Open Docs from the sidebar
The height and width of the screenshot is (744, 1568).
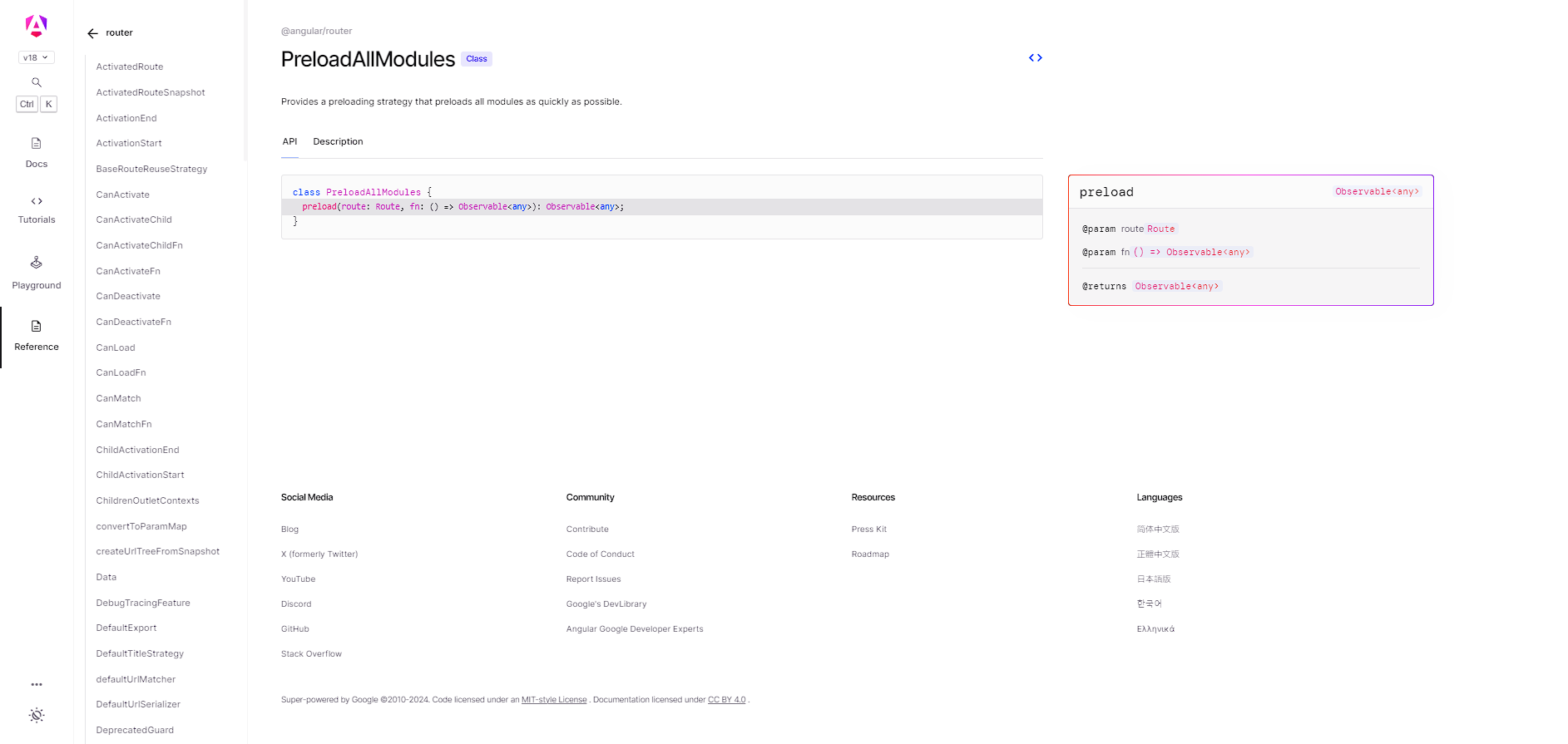[x=37, y=152]
